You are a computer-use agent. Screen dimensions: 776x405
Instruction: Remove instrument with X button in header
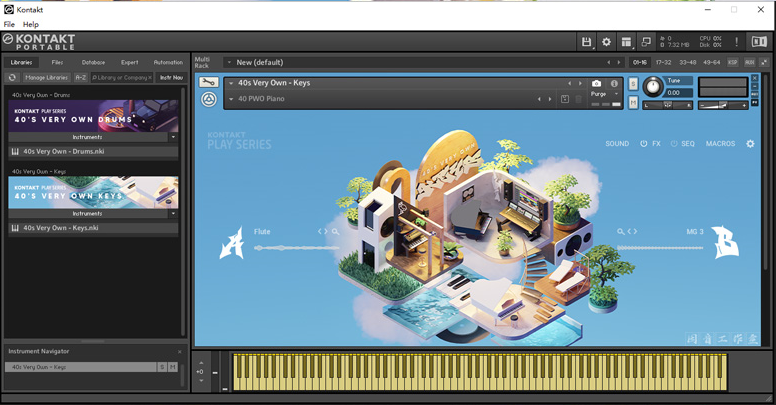pyautogui.click(x=755, y=78)
